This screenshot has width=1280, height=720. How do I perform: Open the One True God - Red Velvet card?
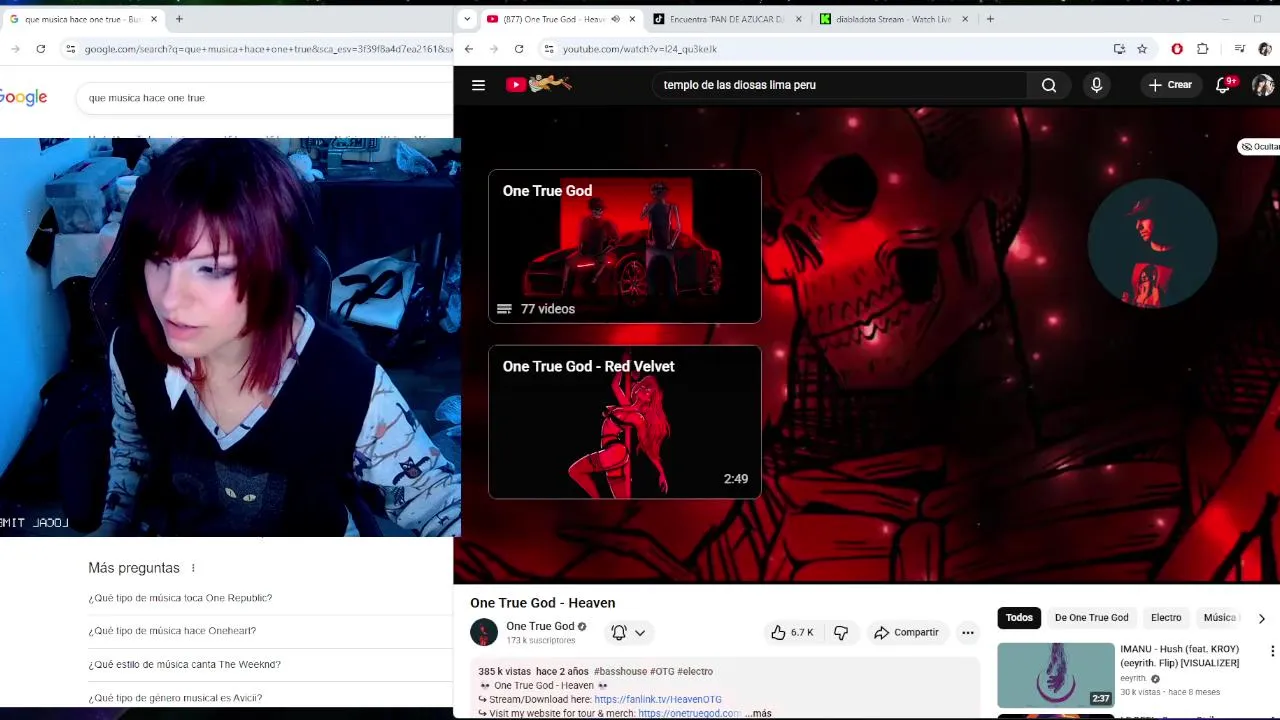tap(625, 422)
